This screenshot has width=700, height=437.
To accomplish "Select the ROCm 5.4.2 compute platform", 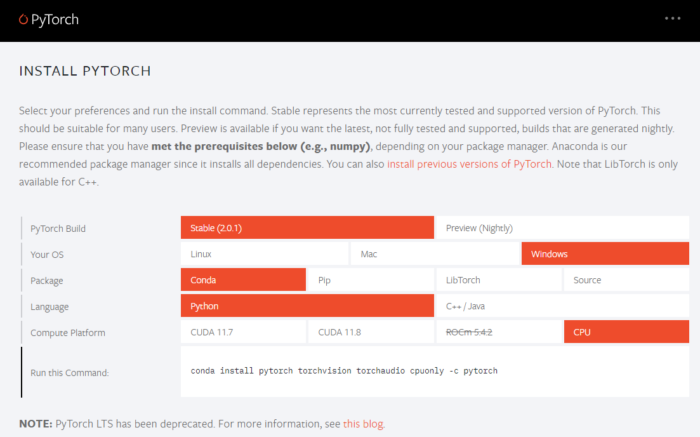I will pos(498,332).
